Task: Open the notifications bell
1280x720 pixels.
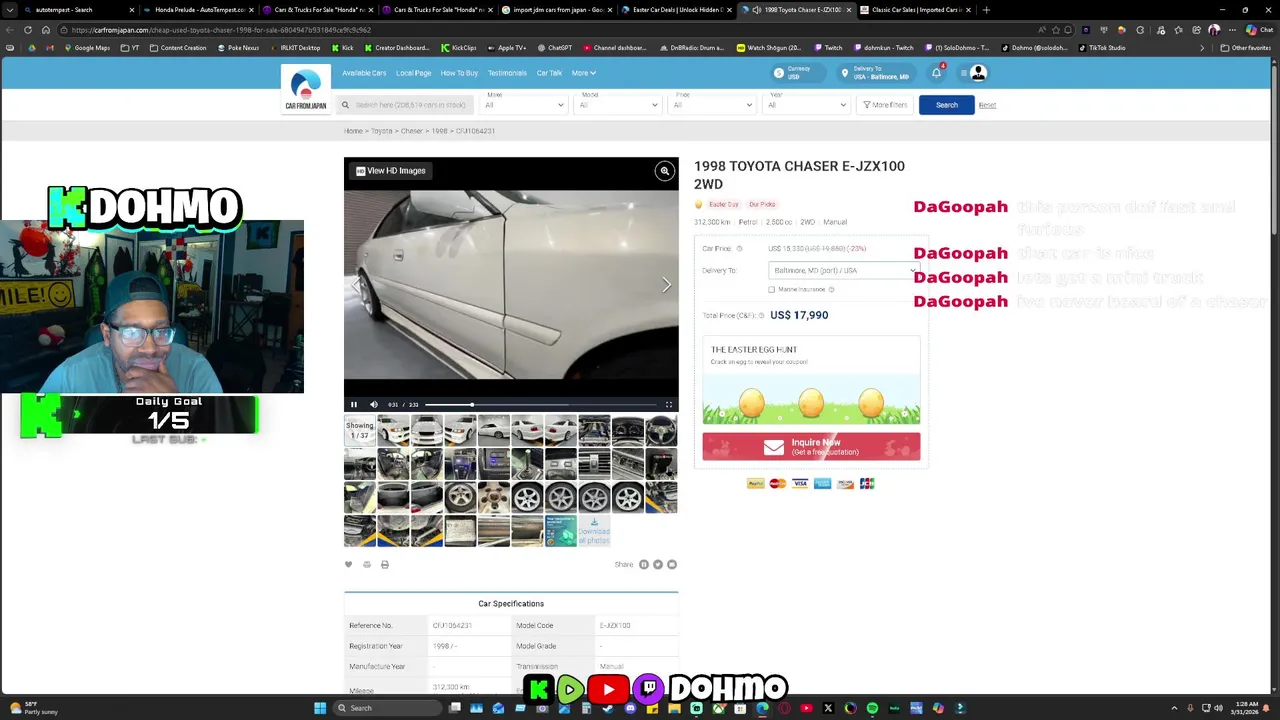Action: coord(936,73)
